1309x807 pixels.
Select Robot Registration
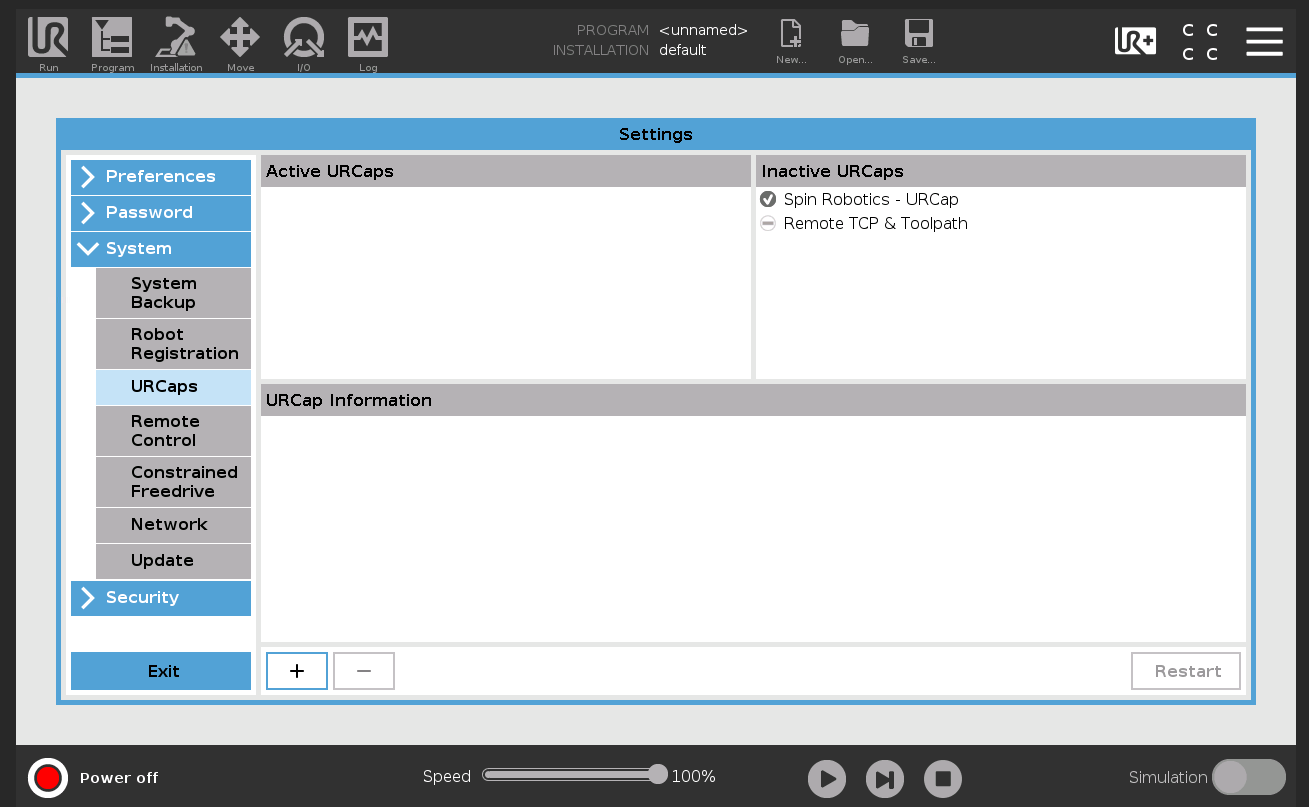173,344
